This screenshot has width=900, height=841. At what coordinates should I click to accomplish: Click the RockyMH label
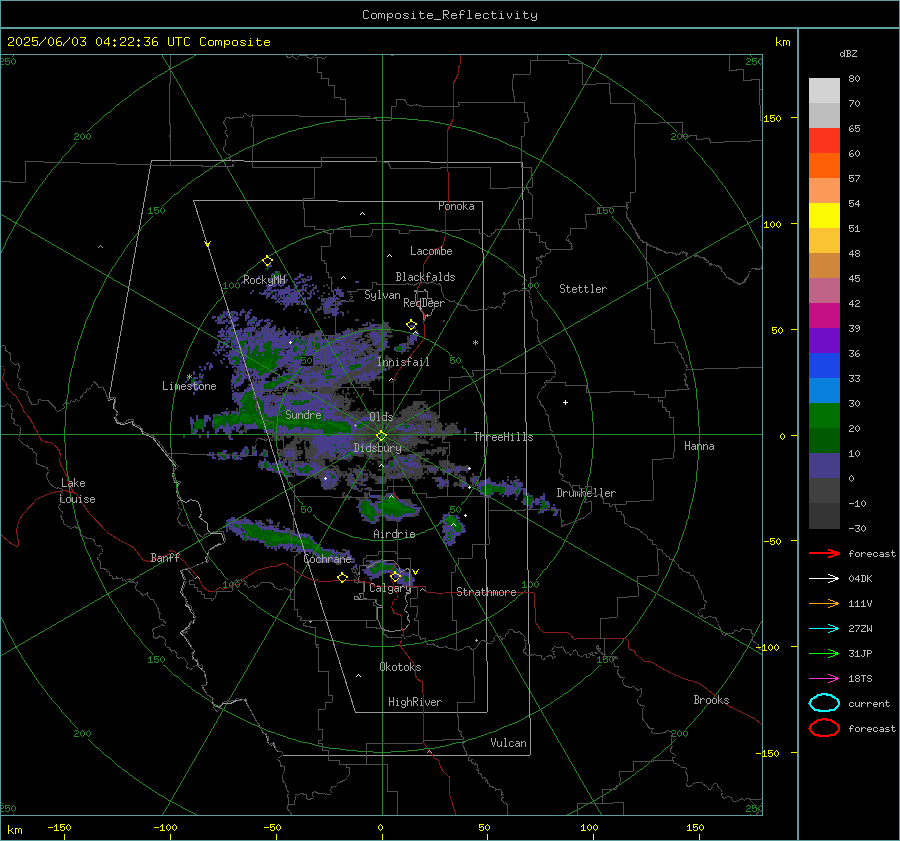pyautogui.click(x=265, y=280)
